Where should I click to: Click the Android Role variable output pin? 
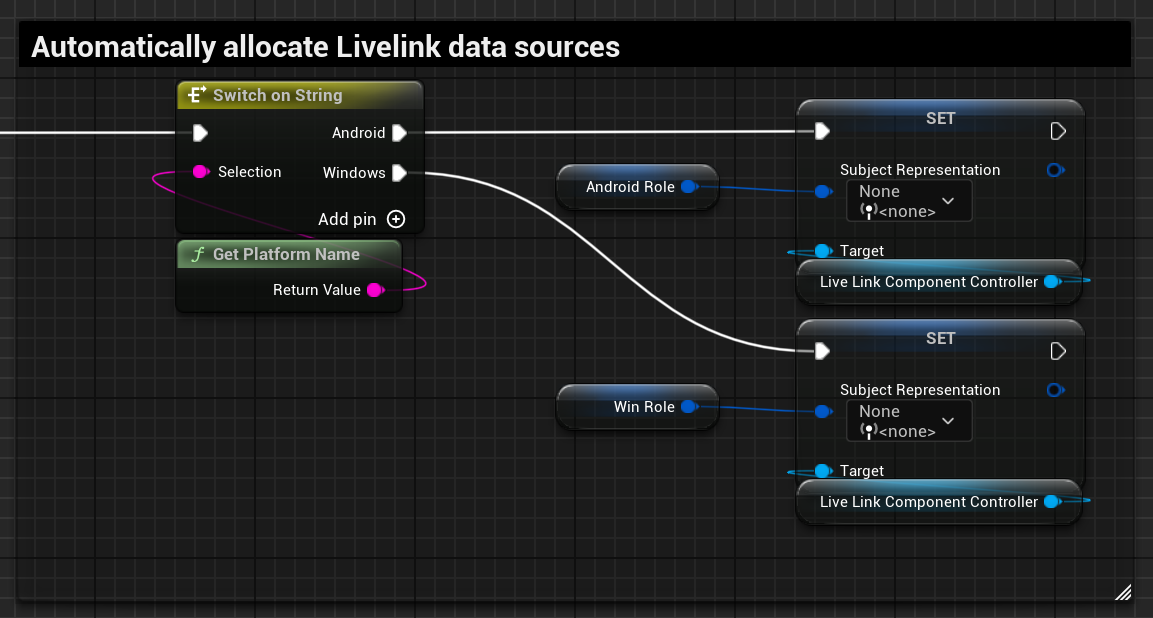pos(688,187)
